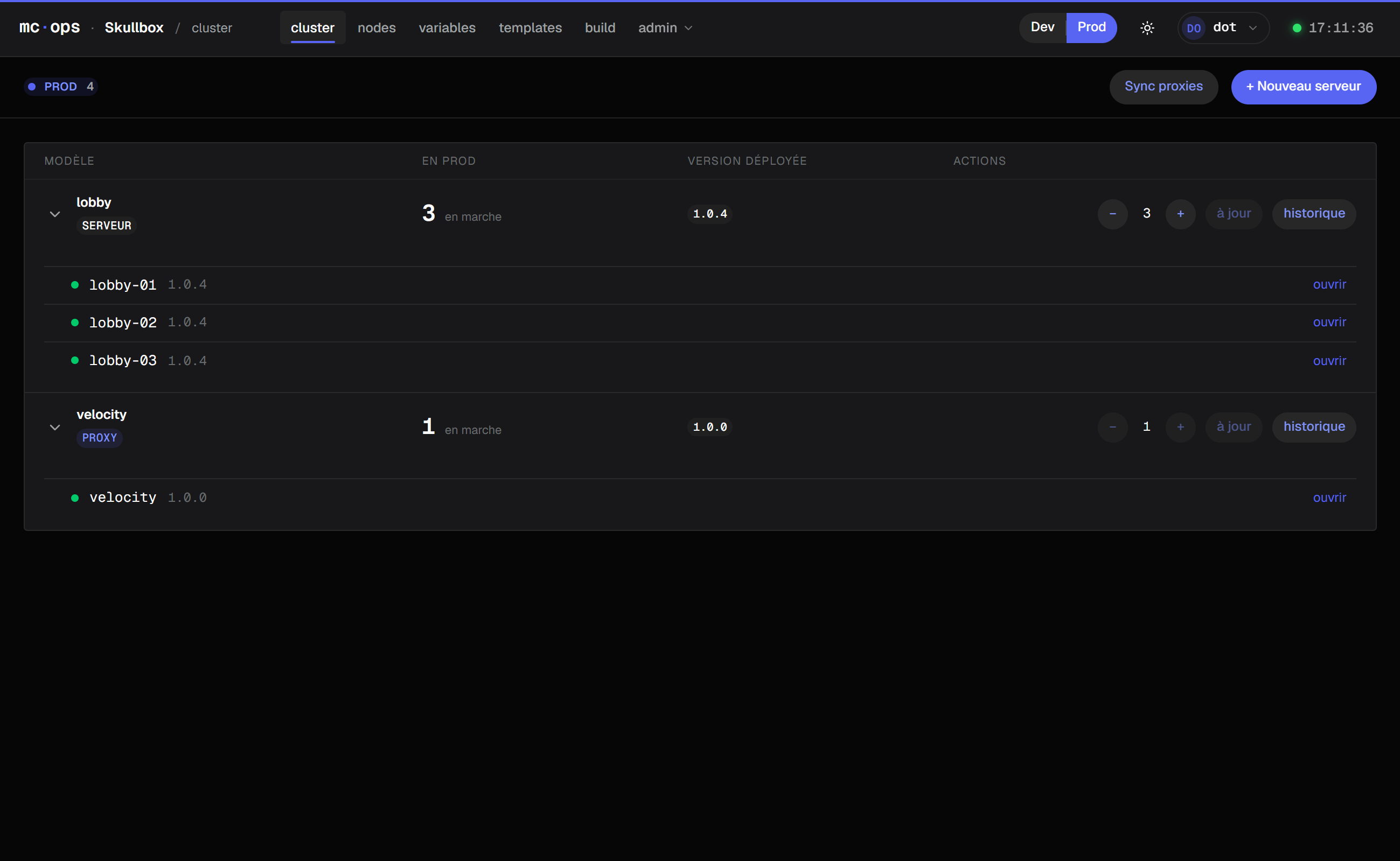Create a server with Nouveau serveur
This screenshot has width=1400, height=861.
(x=1303, y=87)
